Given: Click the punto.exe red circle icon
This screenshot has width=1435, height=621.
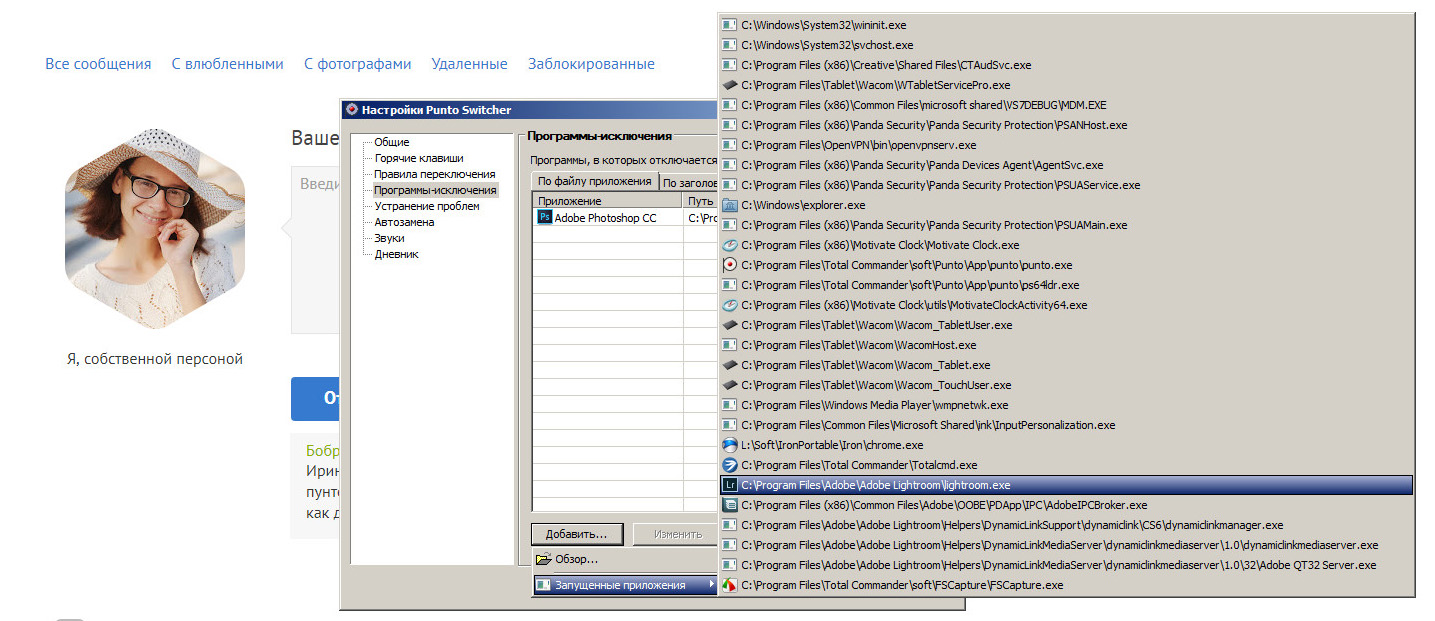Looking at the screenshot, I should pyautogui.click(x=729, y=265).
